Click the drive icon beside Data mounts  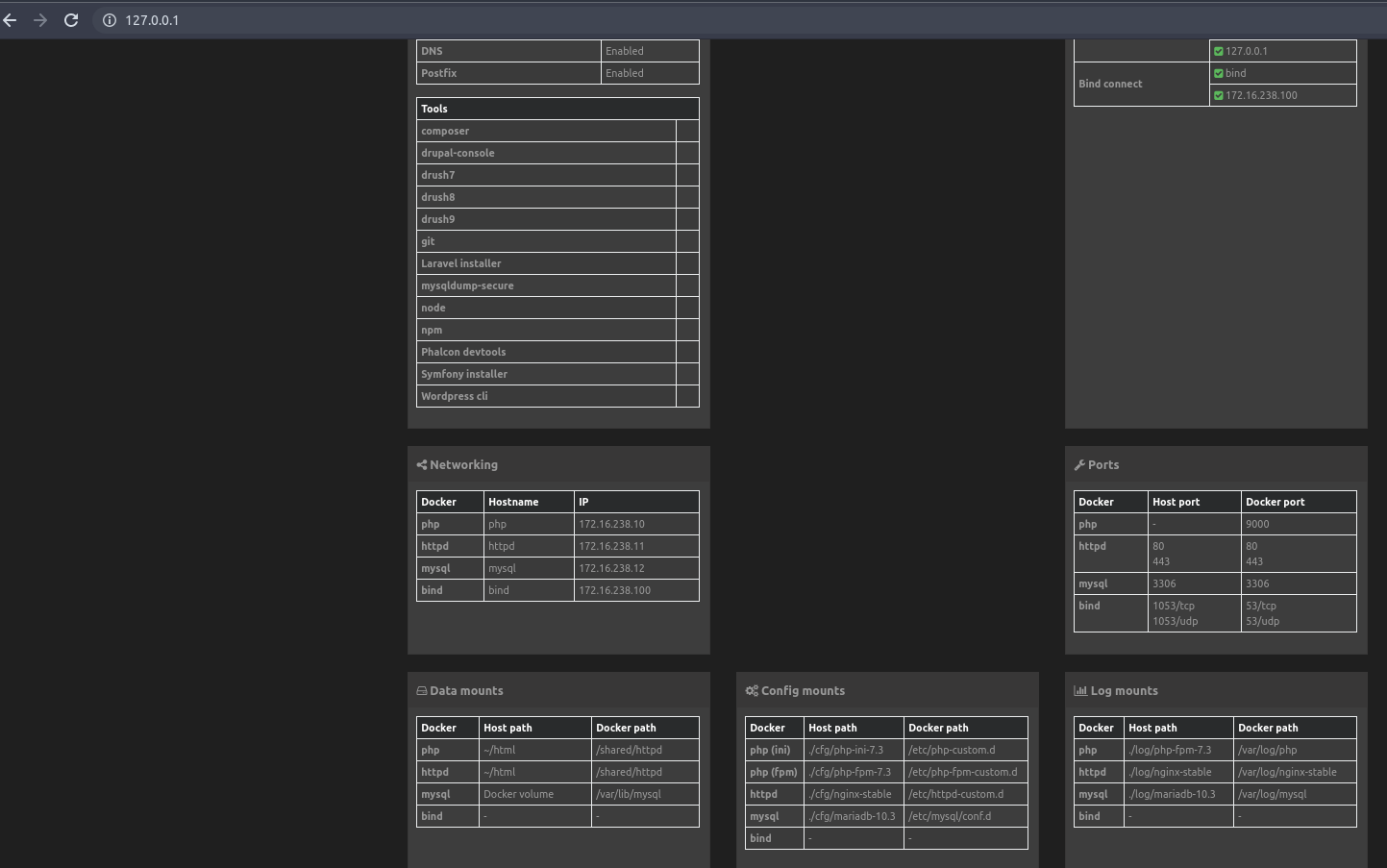(421, 691)
